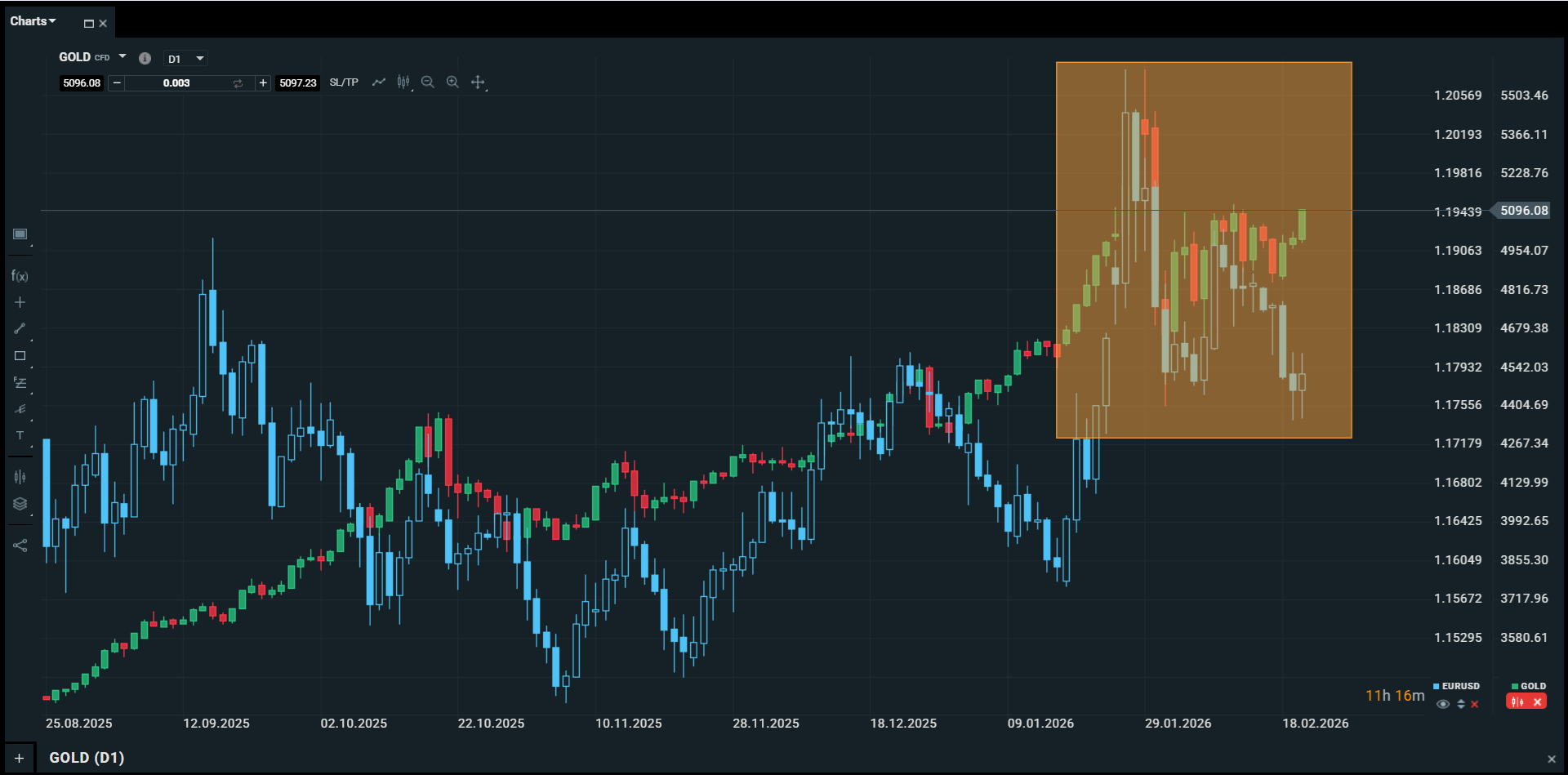Viewport: 1568px width, 775px height.
Task: Open candlestick chart style menu
Action: (403, 82)
